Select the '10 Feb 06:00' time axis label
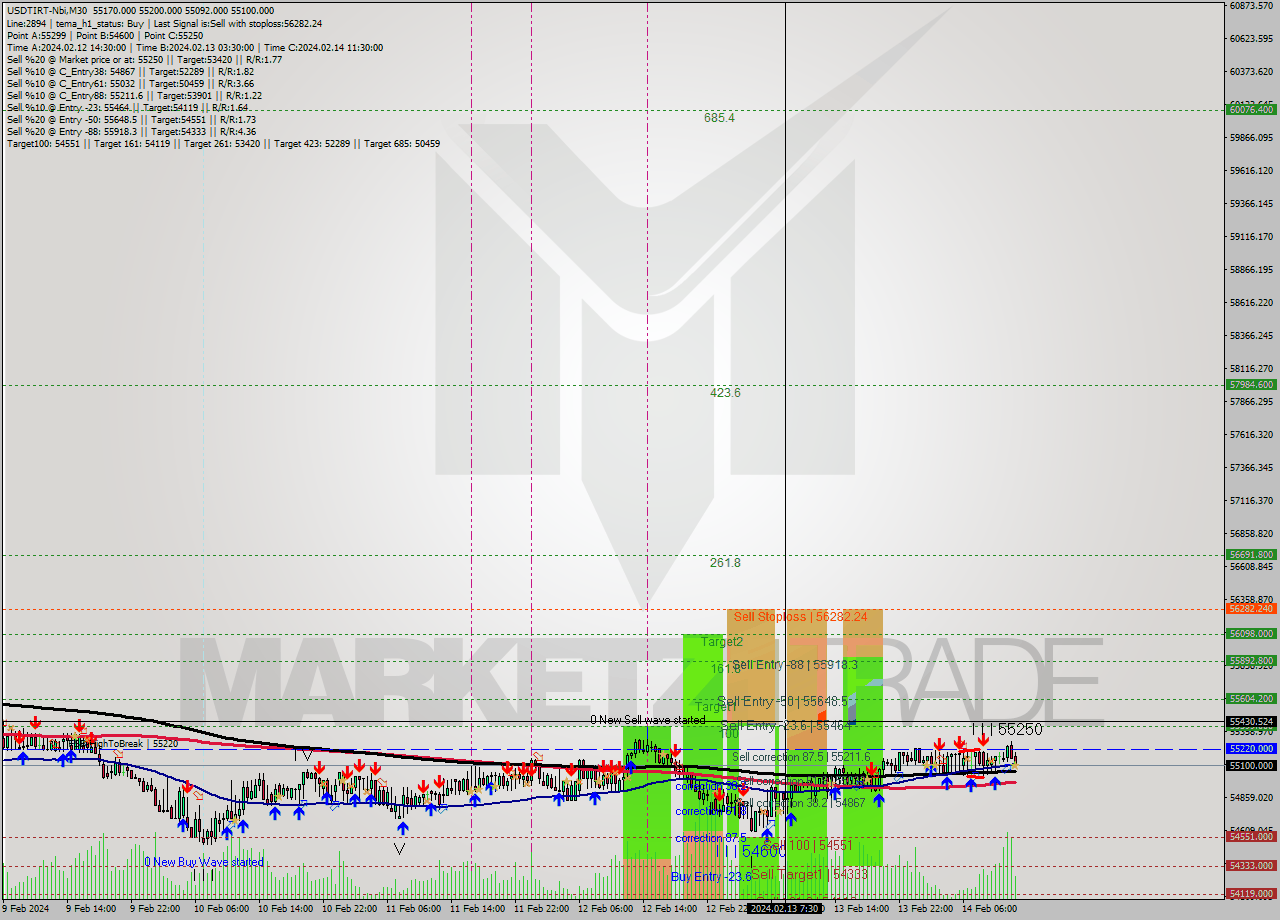Image resolution: width=1280 pixels, height=920 pixels. click(221, 909)
